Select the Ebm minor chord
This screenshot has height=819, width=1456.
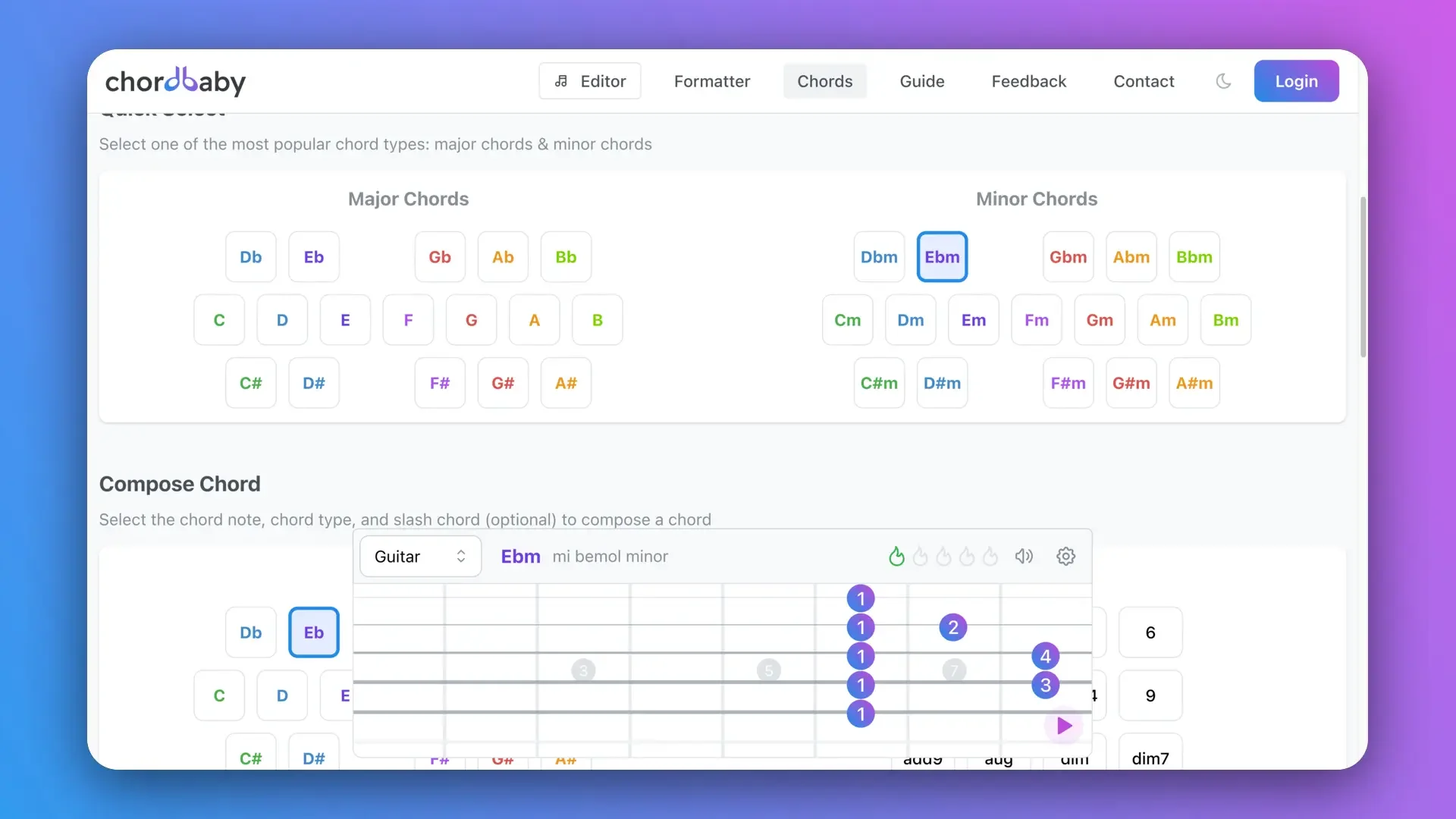[x=942, y=257]
